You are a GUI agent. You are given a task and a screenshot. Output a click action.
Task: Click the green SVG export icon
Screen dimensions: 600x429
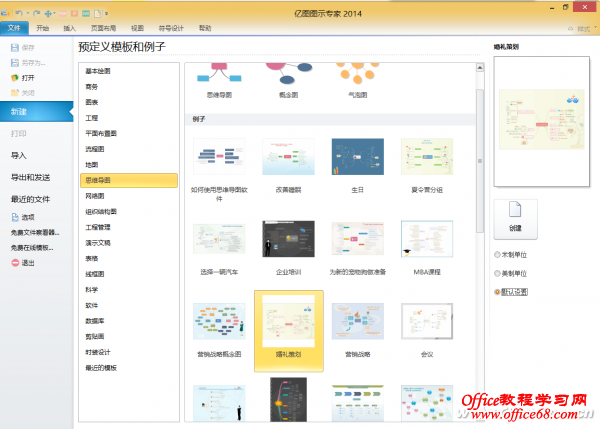tap(86, 13)
